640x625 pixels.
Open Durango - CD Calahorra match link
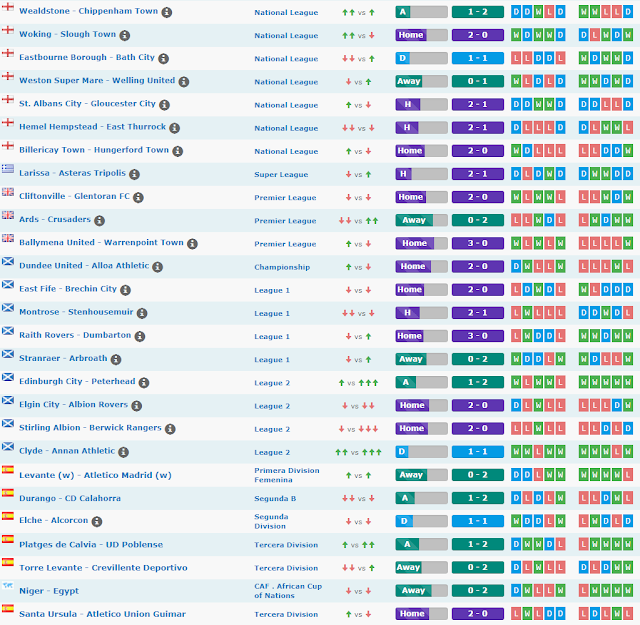[x=70, y=498]
